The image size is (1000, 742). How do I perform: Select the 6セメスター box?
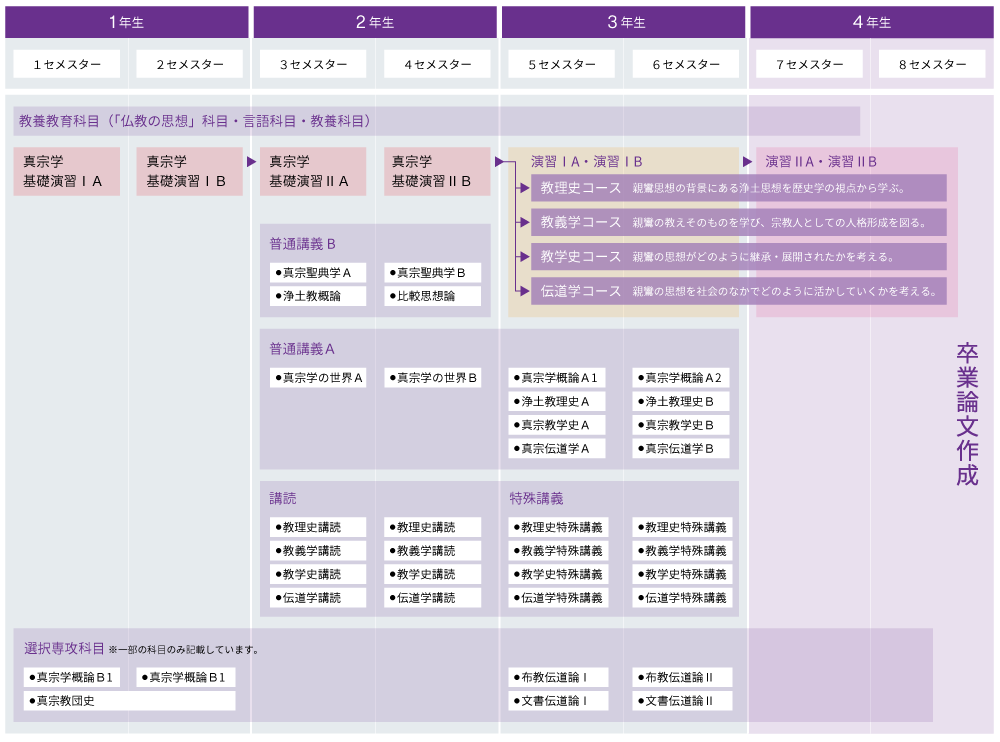coord(686,64)
